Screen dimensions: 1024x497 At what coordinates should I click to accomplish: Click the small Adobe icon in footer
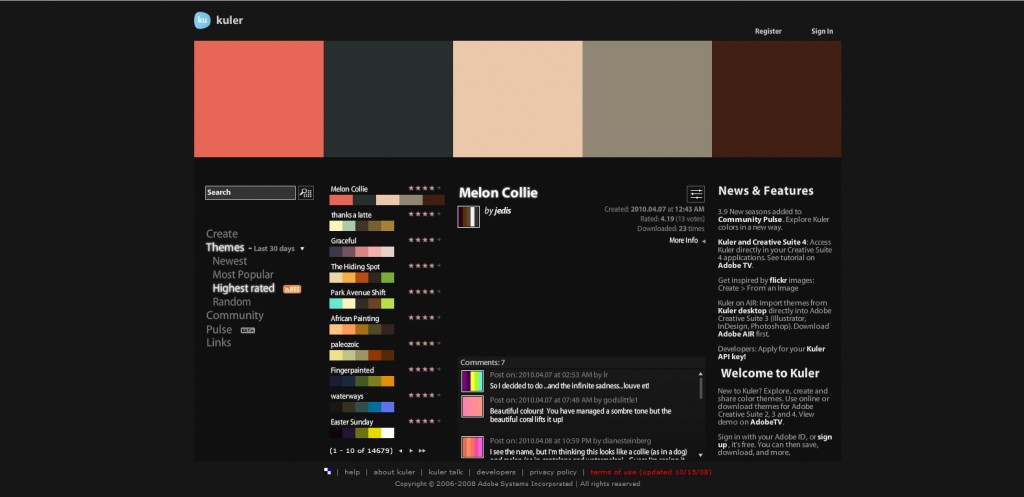click(x=328, y=471)
